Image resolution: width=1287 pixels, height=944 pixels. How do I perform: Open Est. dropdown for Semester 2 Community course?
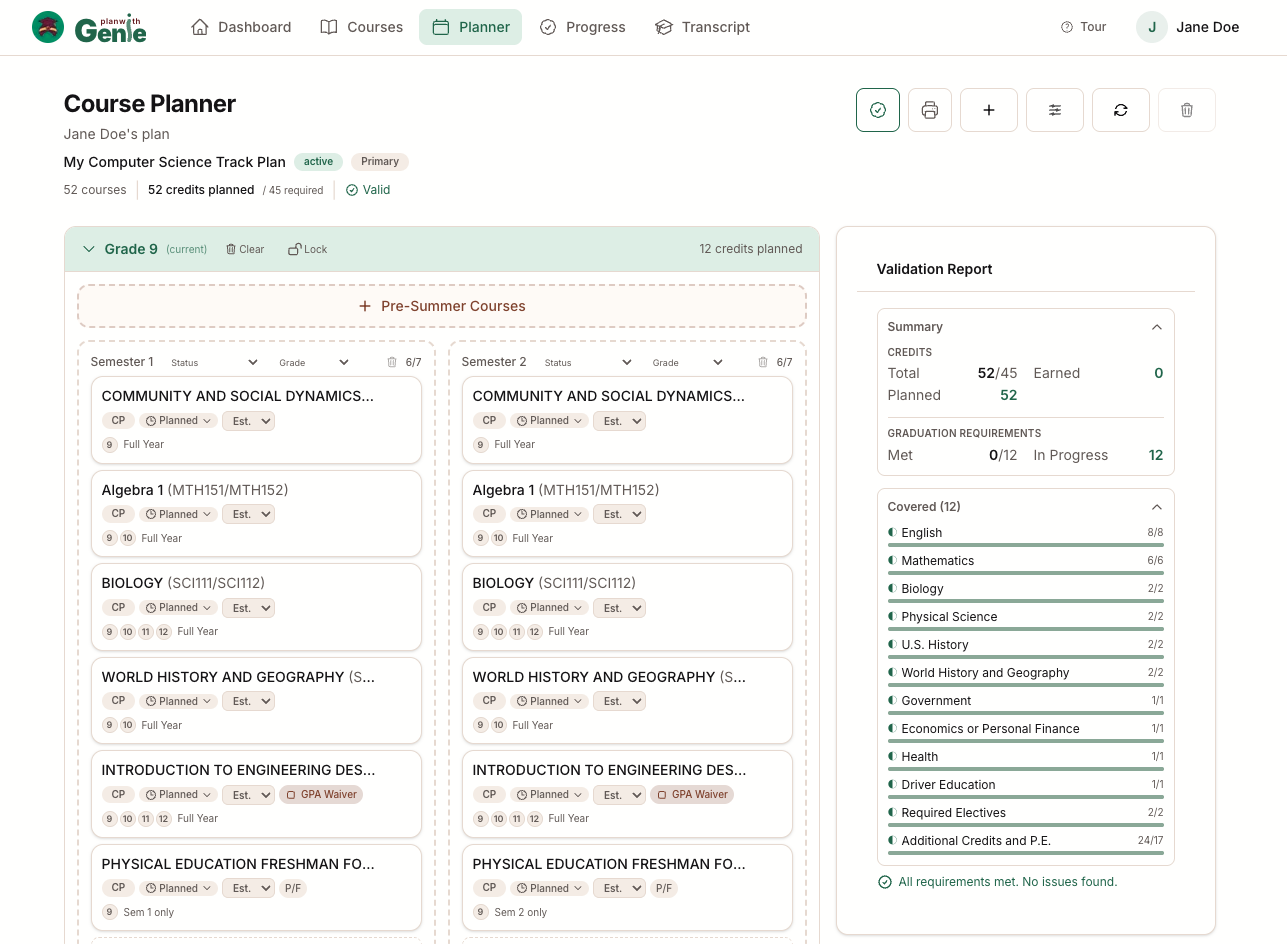pos(619,421)
